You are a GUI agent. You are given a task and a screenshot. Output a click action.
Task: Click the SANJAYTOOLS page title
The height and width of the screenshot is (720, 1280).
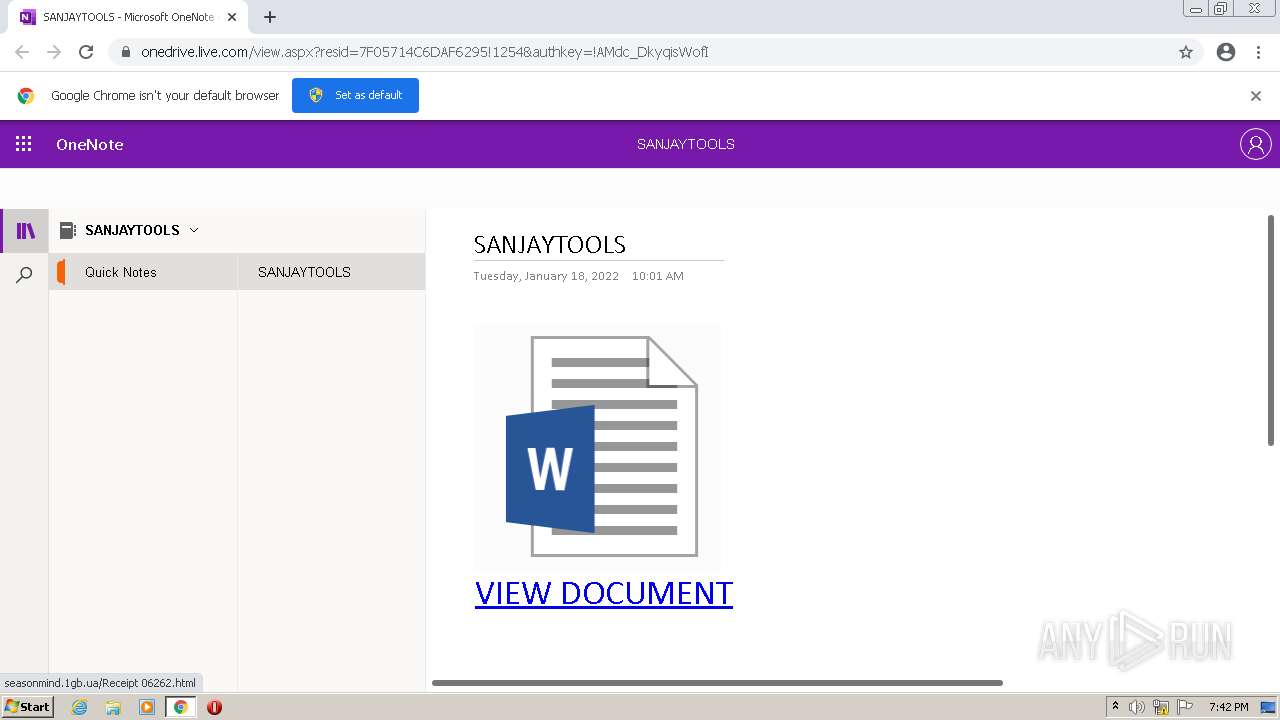(549, 244)
